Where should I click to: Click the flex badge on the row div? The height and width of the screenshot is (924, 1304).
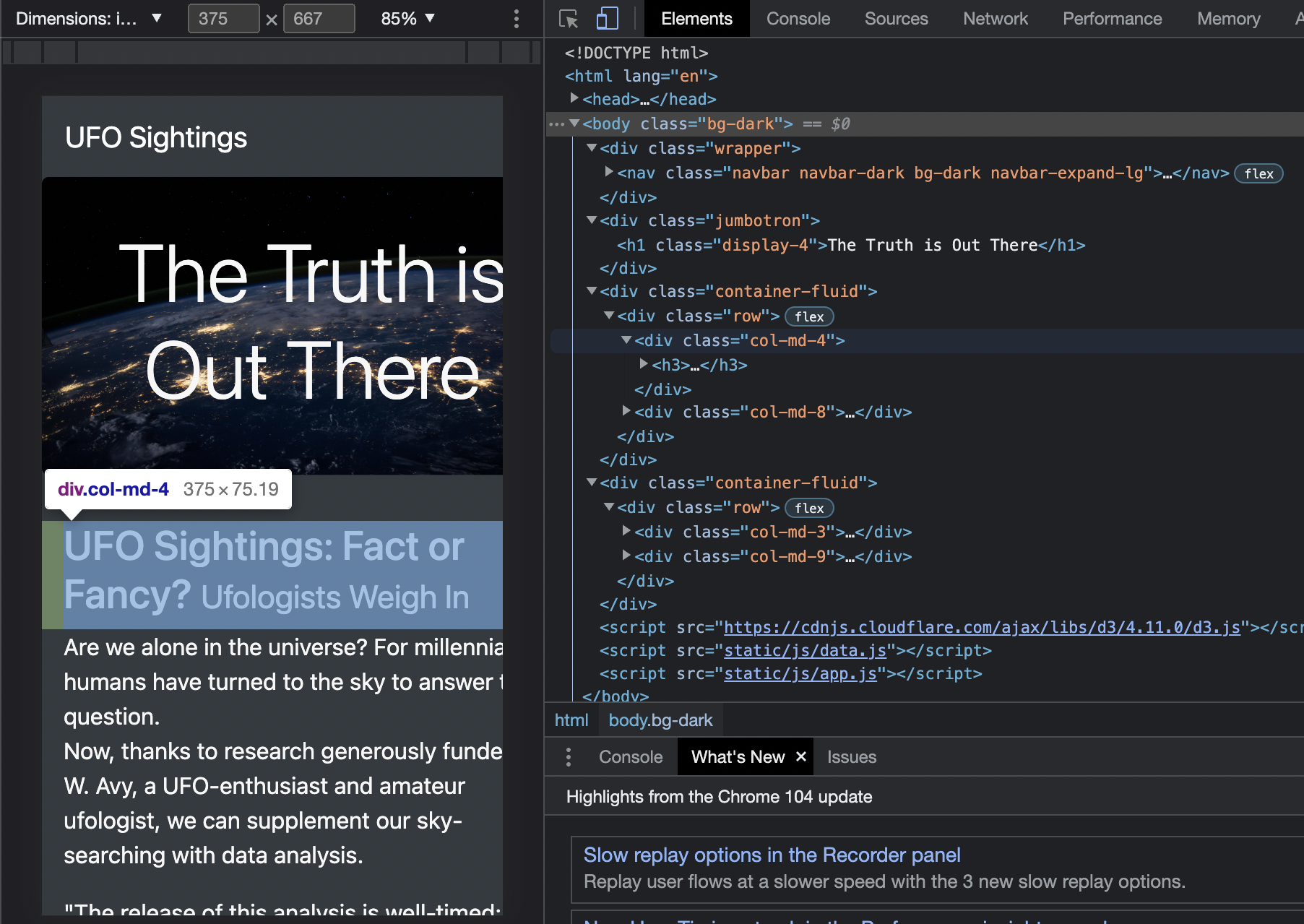coord(809,316)
